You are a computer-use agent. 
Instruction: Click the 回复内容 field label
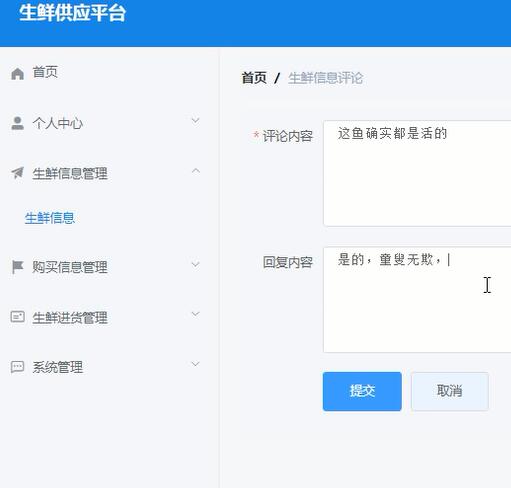(x=288, y=262)
